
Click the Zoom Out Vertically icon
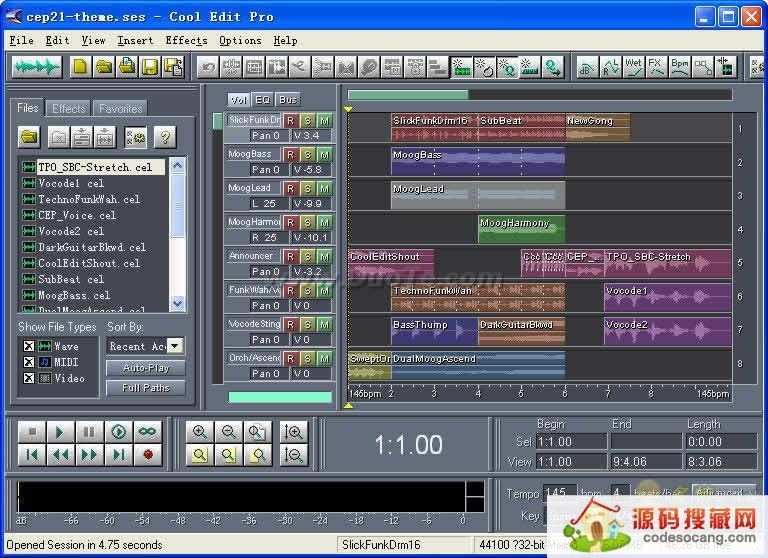pyautogui.click(x=294, y=455)
